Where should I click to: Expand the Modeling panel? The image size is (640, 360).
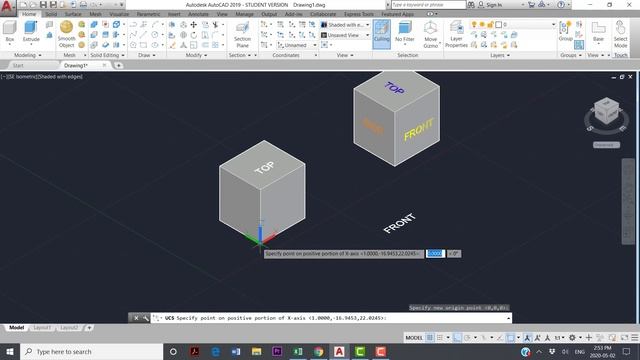click(28, 55)
